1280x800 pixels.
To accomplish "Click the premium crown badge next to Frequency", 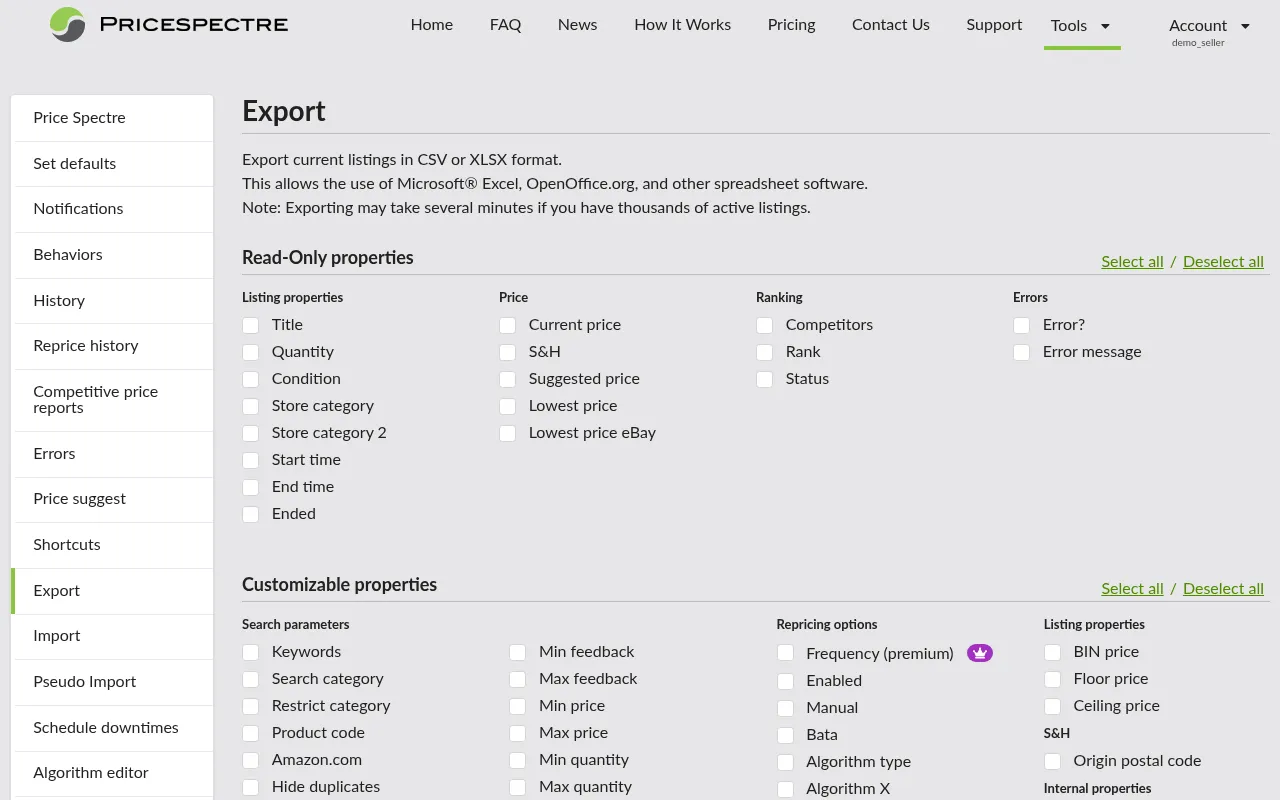I will coord(980,652).
